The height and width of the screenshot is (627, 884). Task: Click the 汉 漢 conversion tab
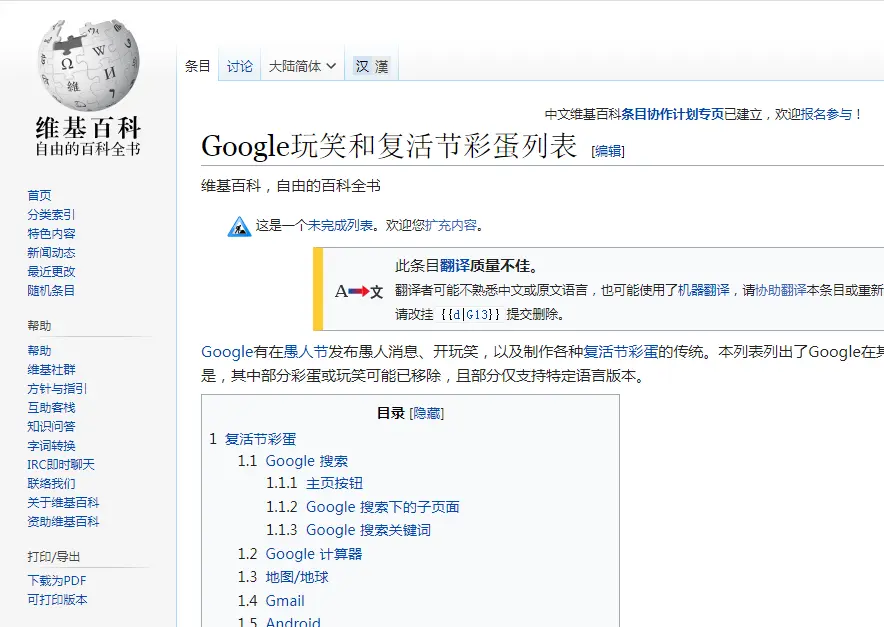point(372,67)
